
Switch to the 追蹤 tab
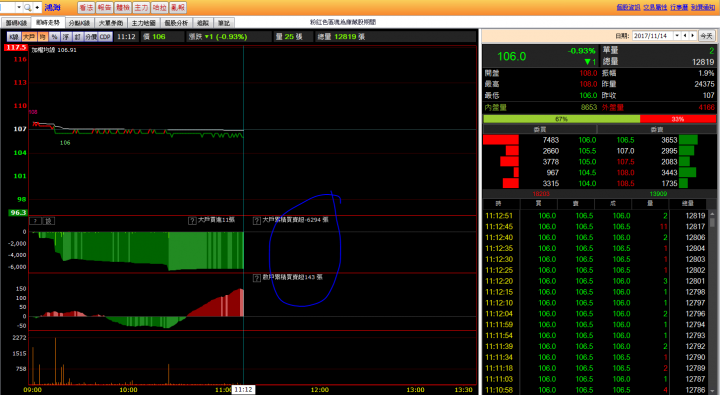(x=202, y=23)
